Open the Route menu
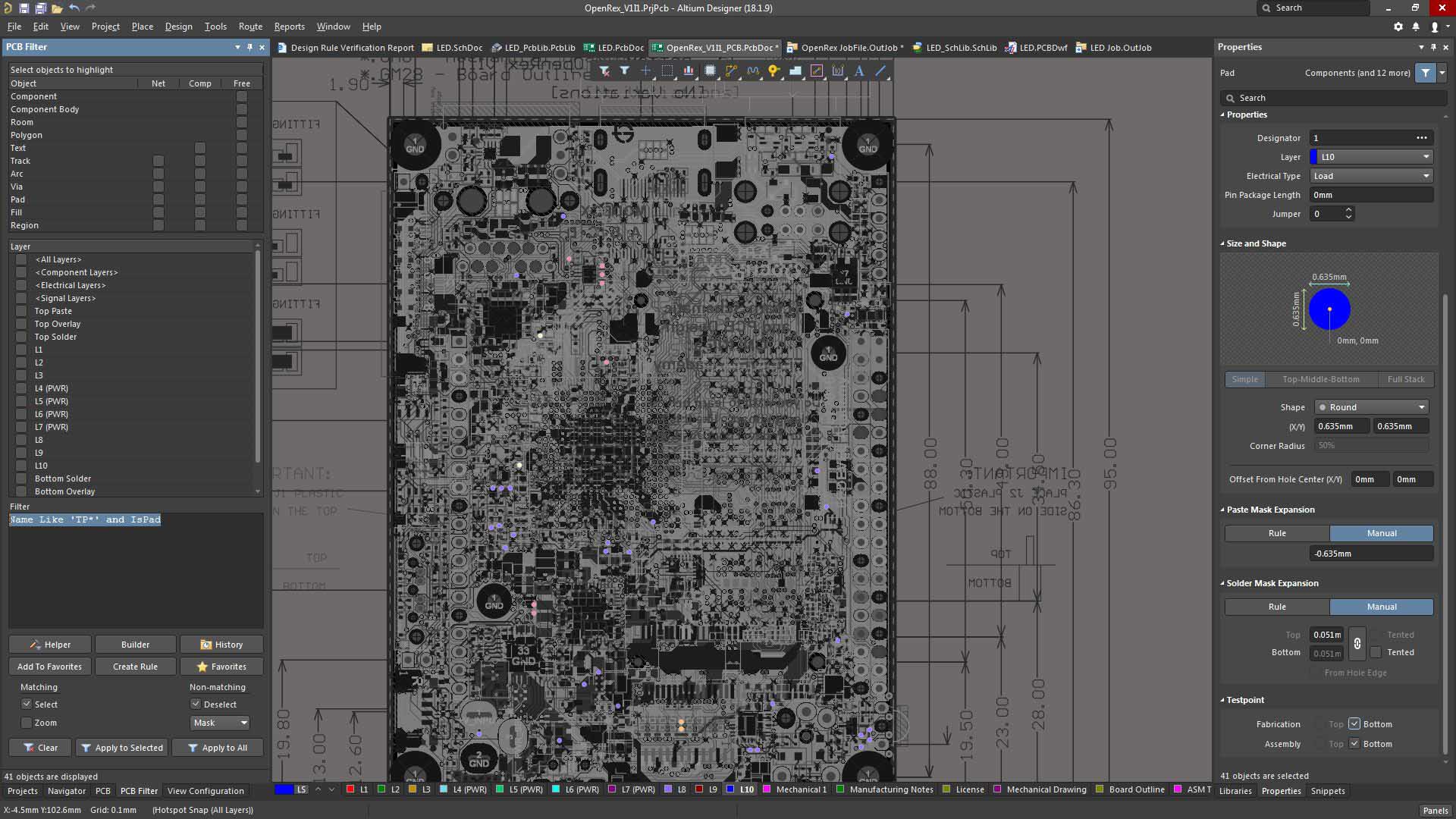Screen dimensions: 1456x819 [x=250, y=27]
